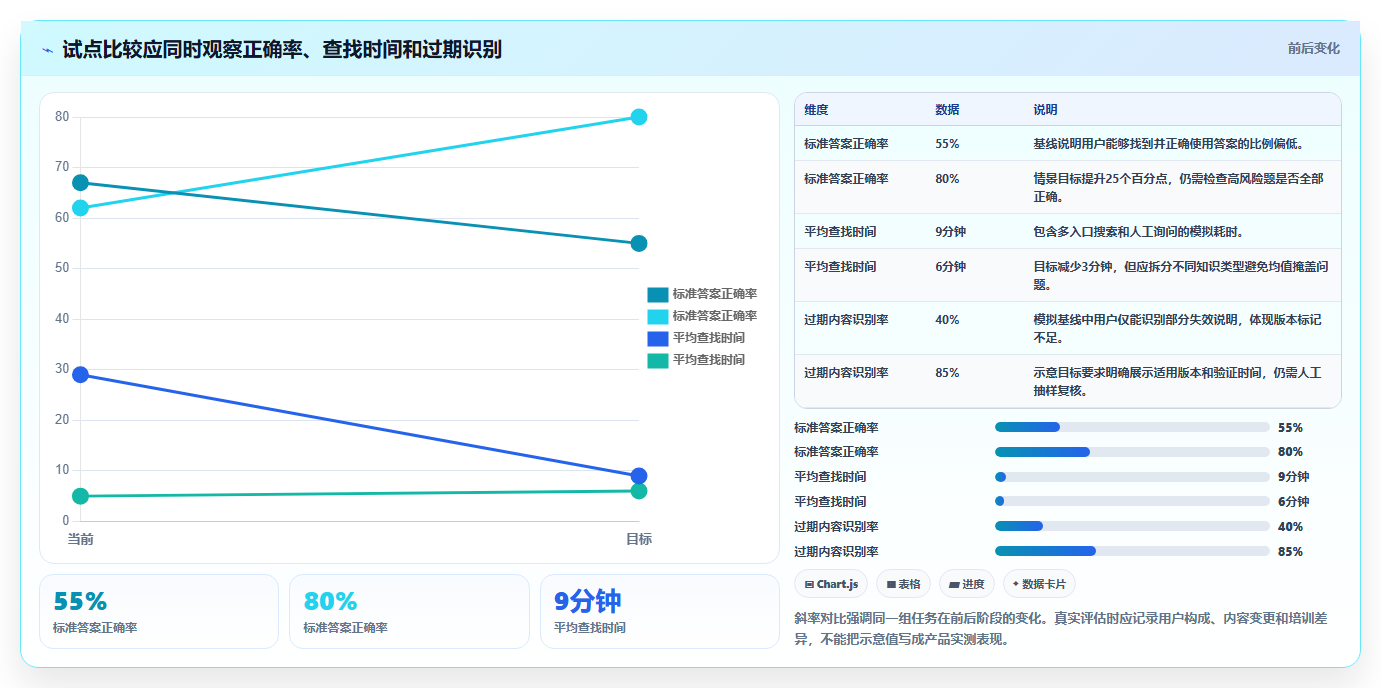Image resolution: width=1381 pixels, height=688 pixels.
Task: Click the sparkle icon in the 数据卡片 chip
Action: point(1016,584)
